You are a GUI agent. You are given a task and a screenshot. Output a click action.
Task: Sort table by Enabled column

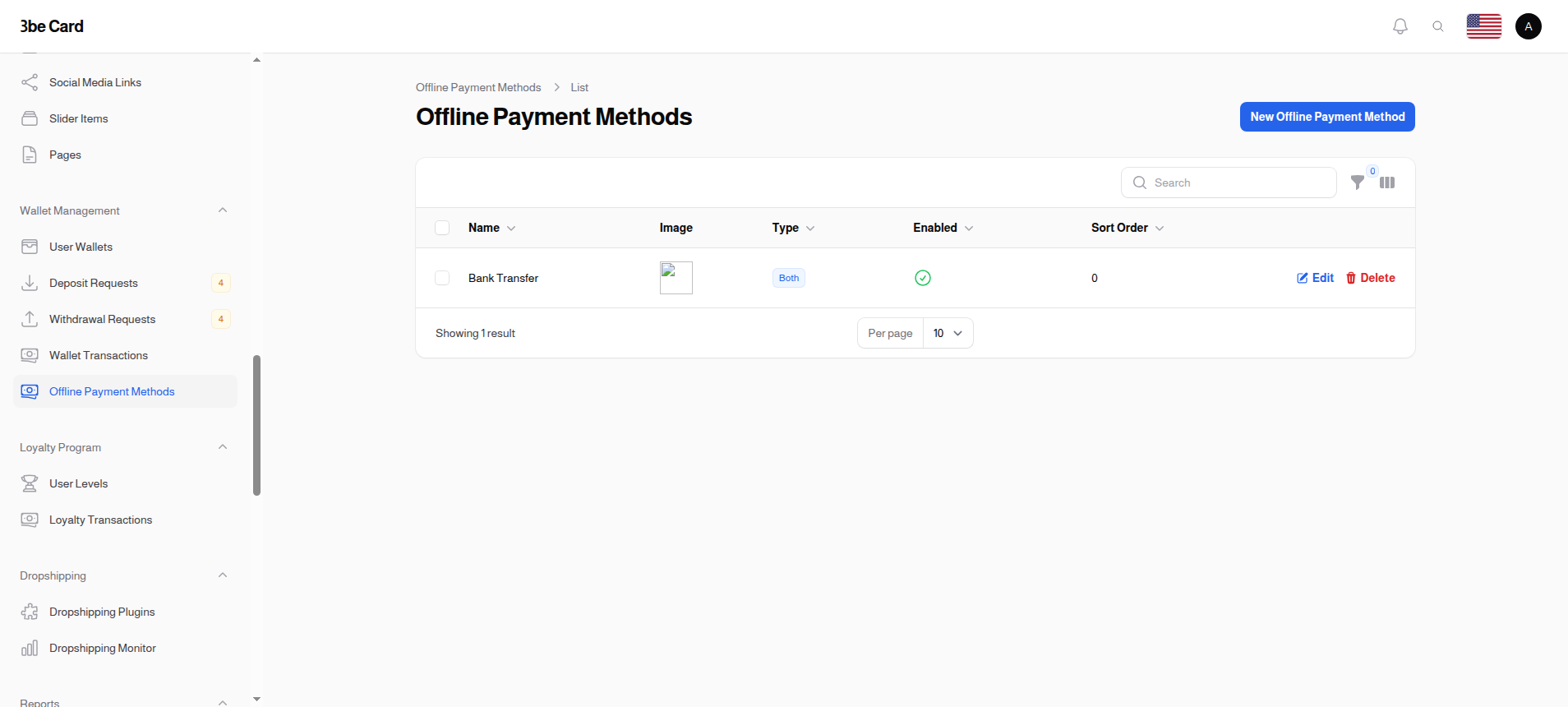click(943, 228)
